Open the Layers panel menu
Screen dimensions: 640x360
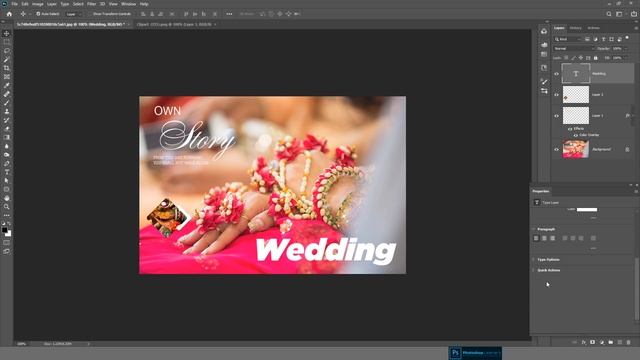[636, 28]
